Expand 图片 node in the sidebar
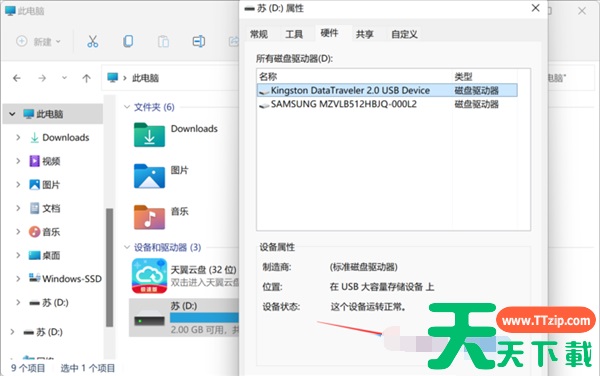 [x=18, y=185]
